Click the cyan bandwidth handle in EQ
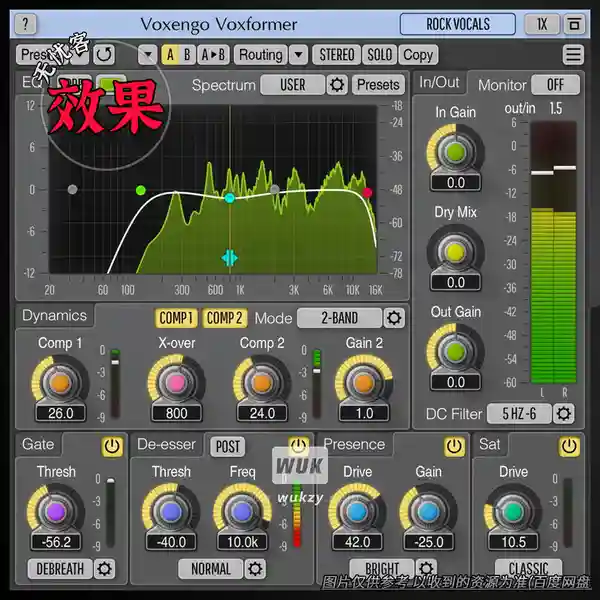This screenshot has width=600, height=600. point(230,258)
